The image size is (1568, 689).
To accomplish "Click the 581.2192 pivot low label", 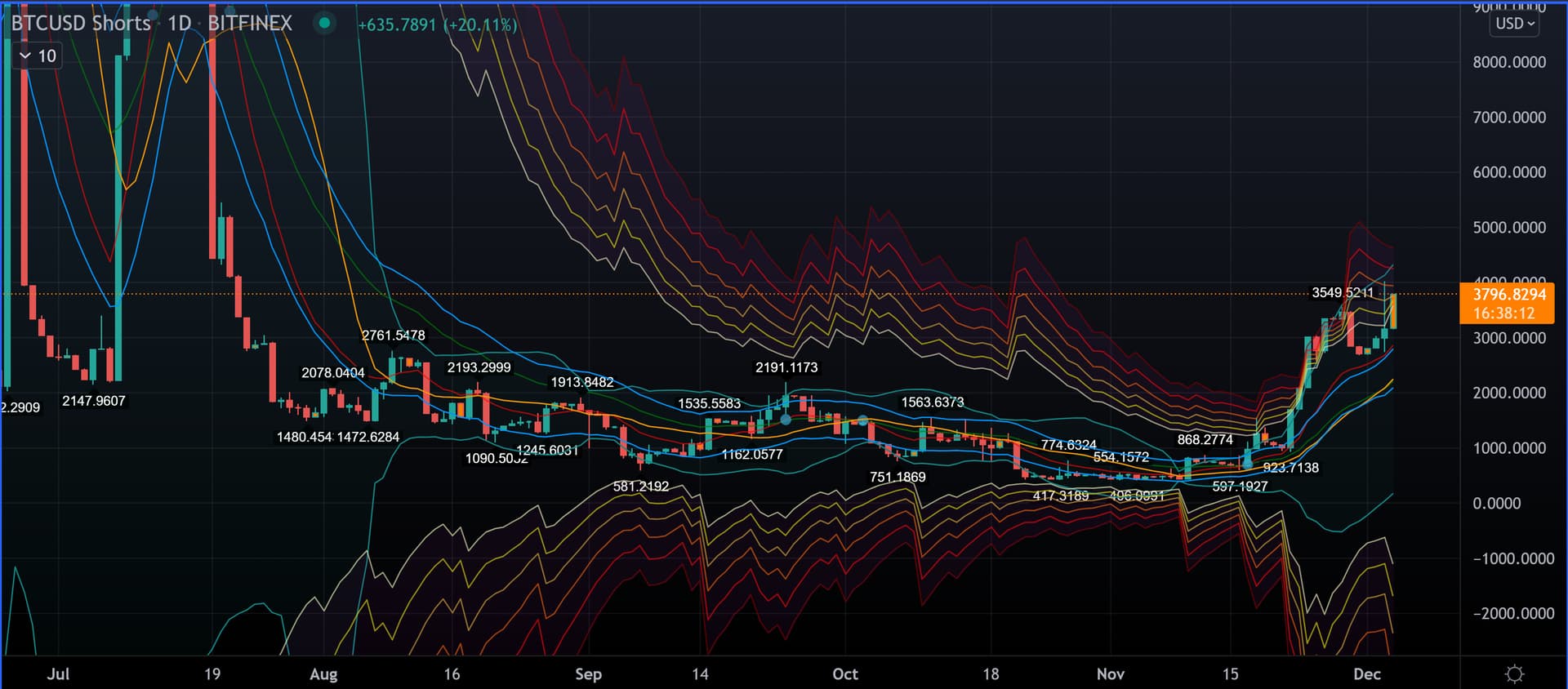I will 640,487.
